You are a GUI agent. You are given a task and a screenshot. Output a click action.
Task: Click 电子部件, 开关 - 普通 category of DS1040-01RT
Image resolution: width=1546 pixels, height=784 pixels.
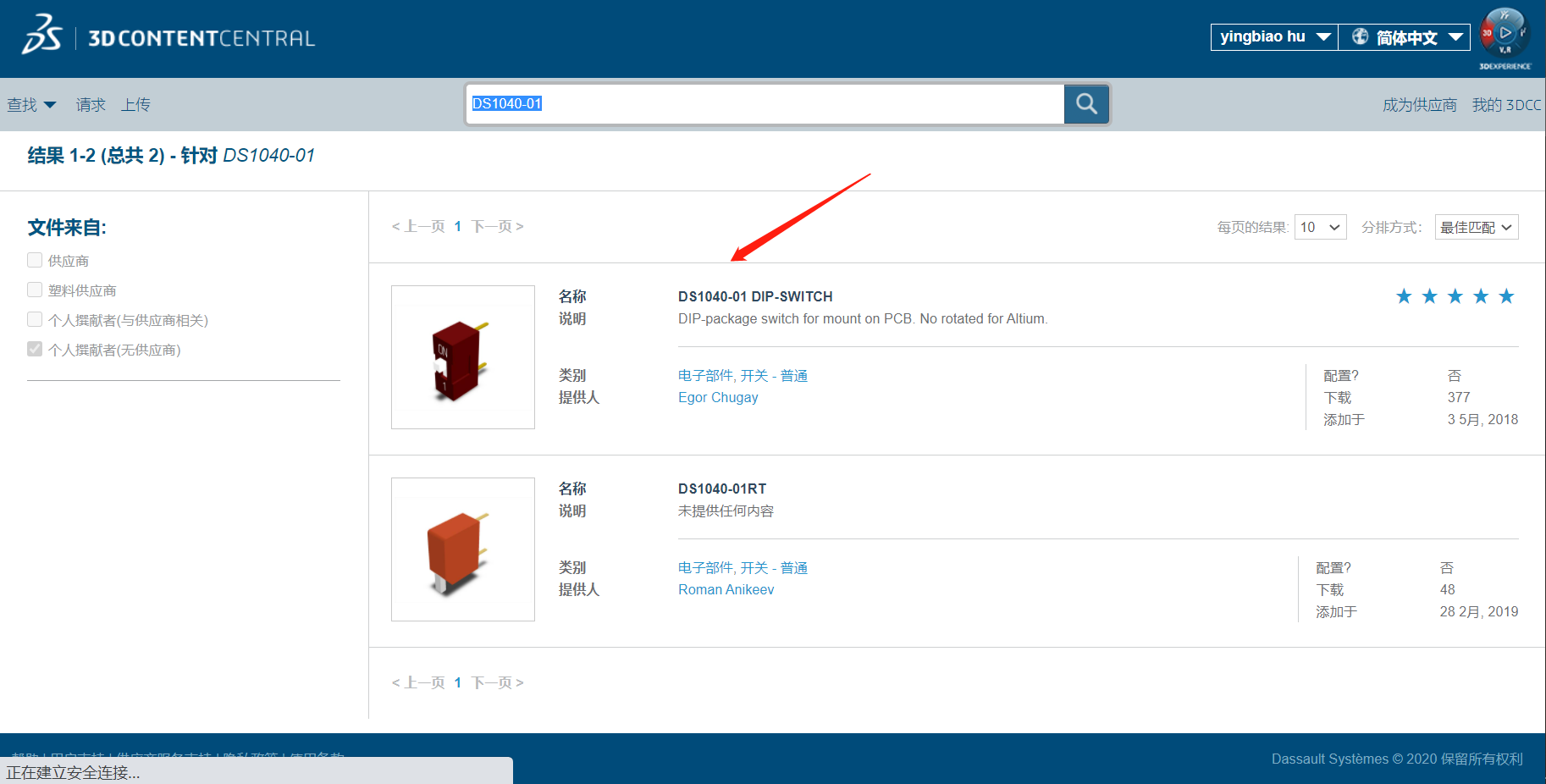(743, 567)
